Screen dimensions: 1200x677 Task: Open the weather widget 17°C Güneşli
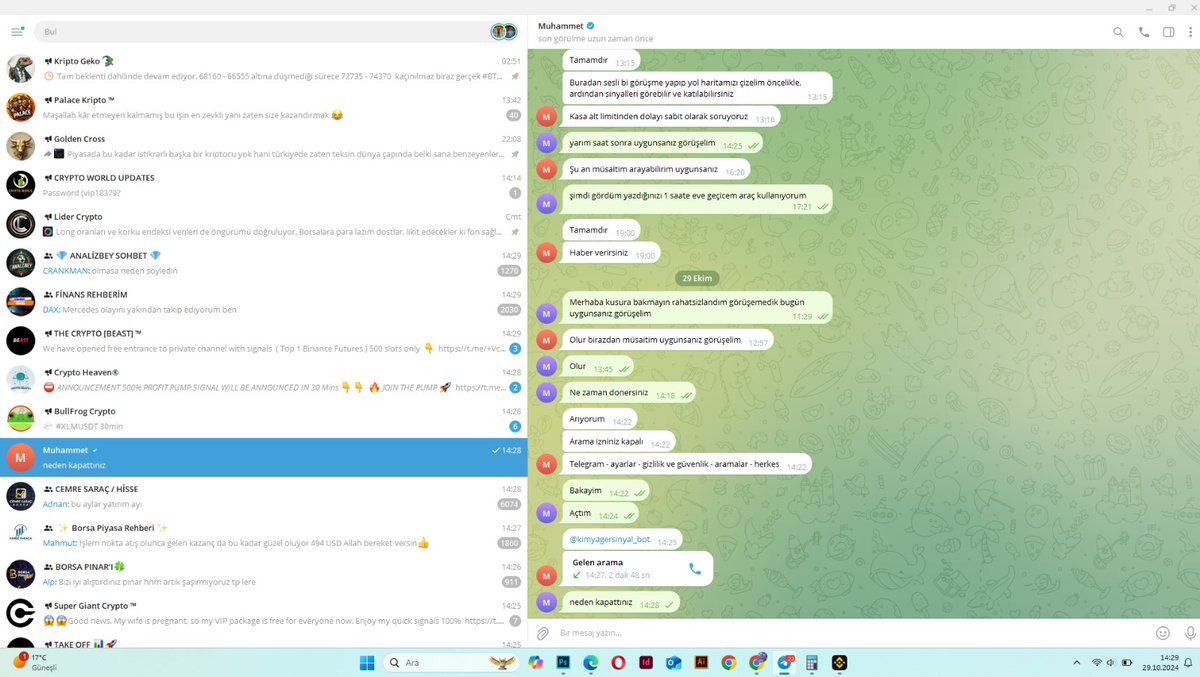click(x=34, y=662)
